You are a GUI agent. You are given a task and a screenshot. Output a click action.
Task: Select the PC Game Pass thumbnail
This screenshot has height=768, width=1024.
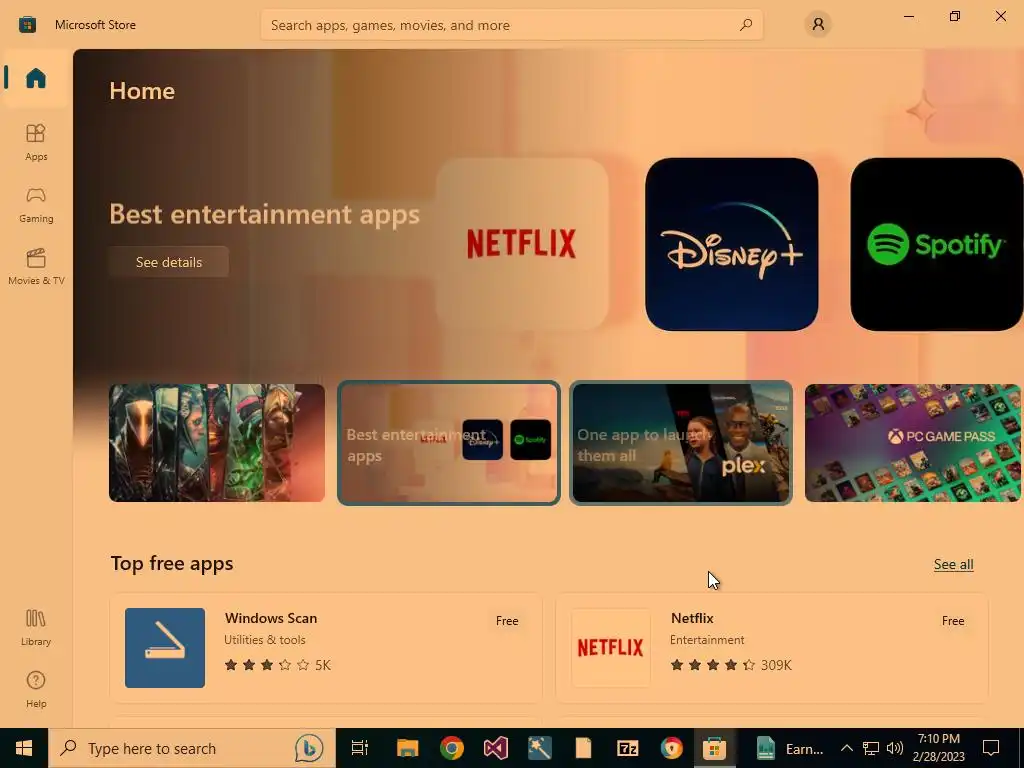(x=913, y=443)
